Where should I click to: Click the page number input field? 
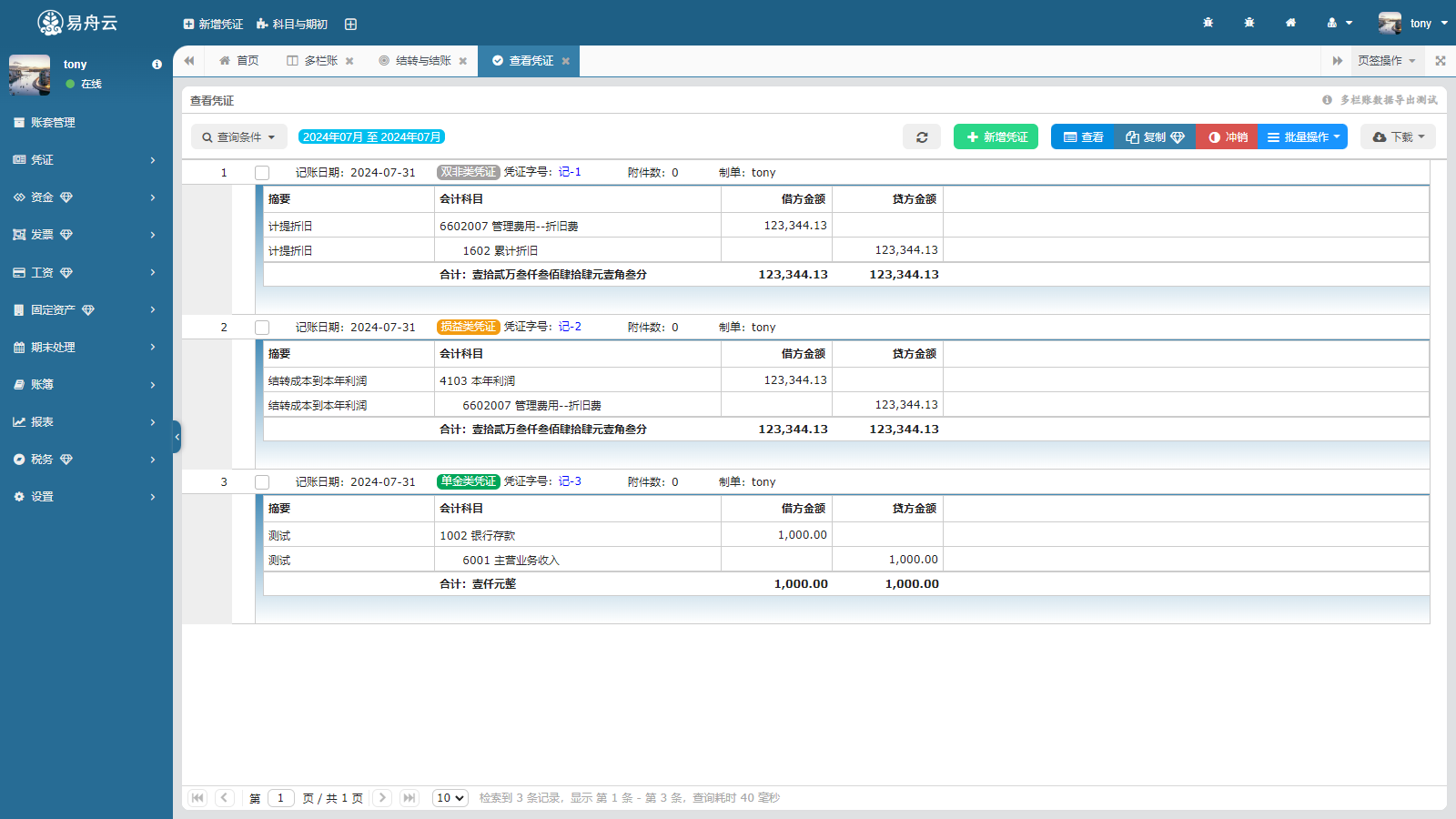280,798
